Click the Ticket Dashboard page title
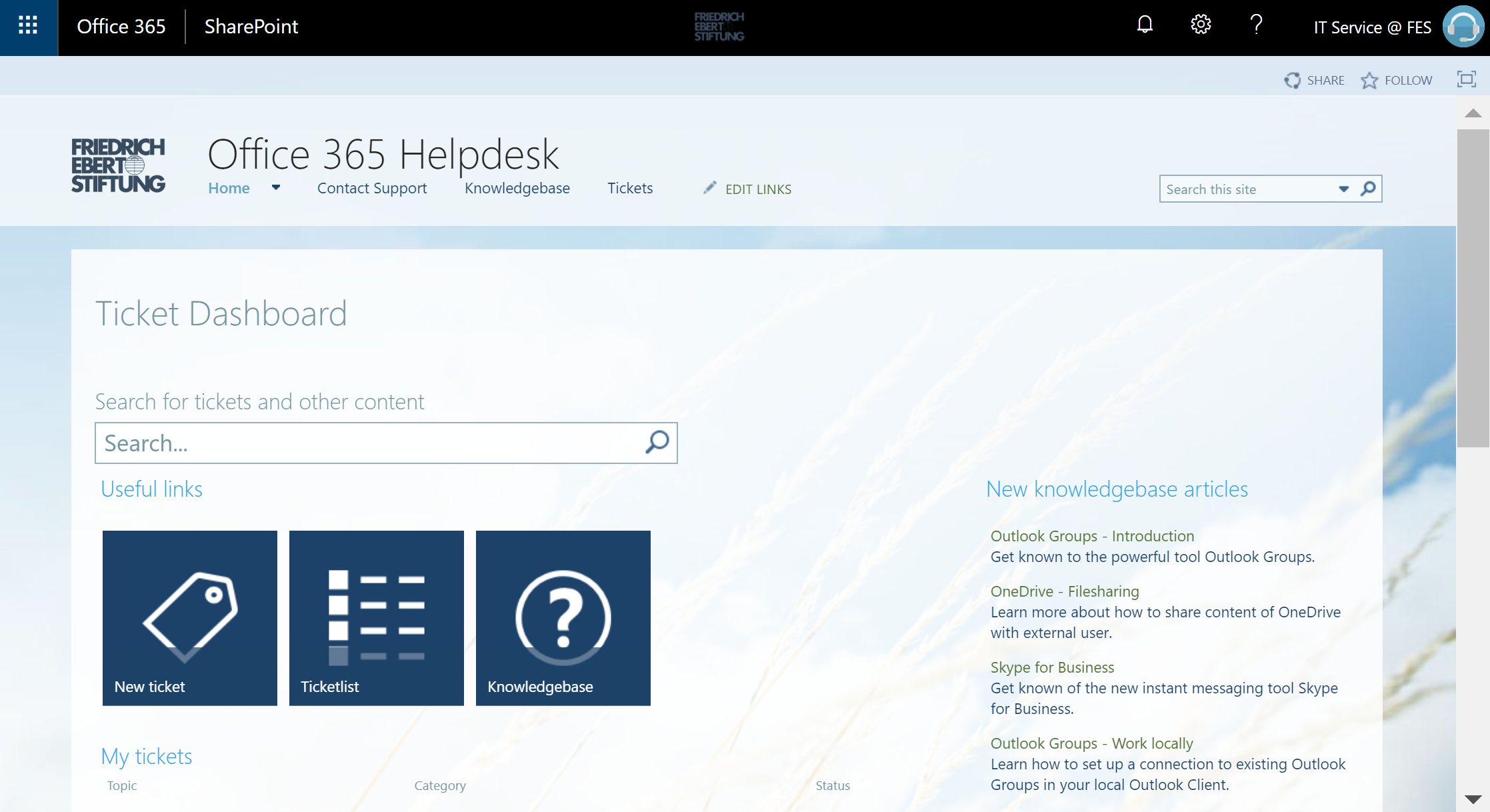 point(221,313)
